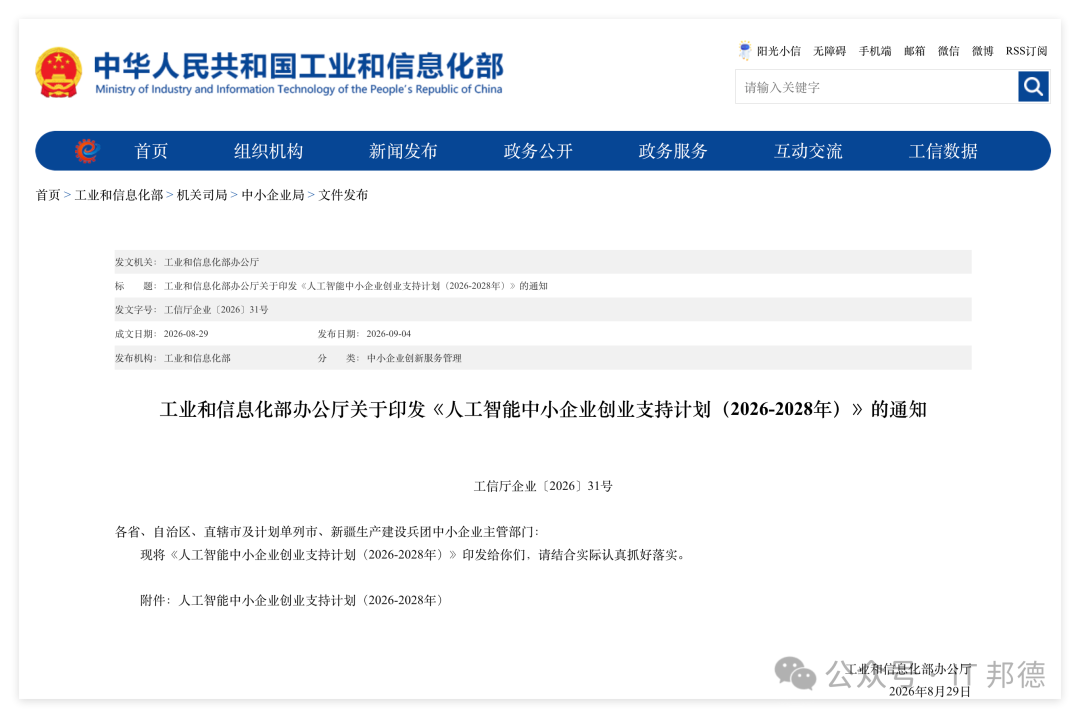Image resolution: width=1080 pixels, height=718 pixels.
Task: Click the salutation line starting 各省、自治区
Action: 326,531
